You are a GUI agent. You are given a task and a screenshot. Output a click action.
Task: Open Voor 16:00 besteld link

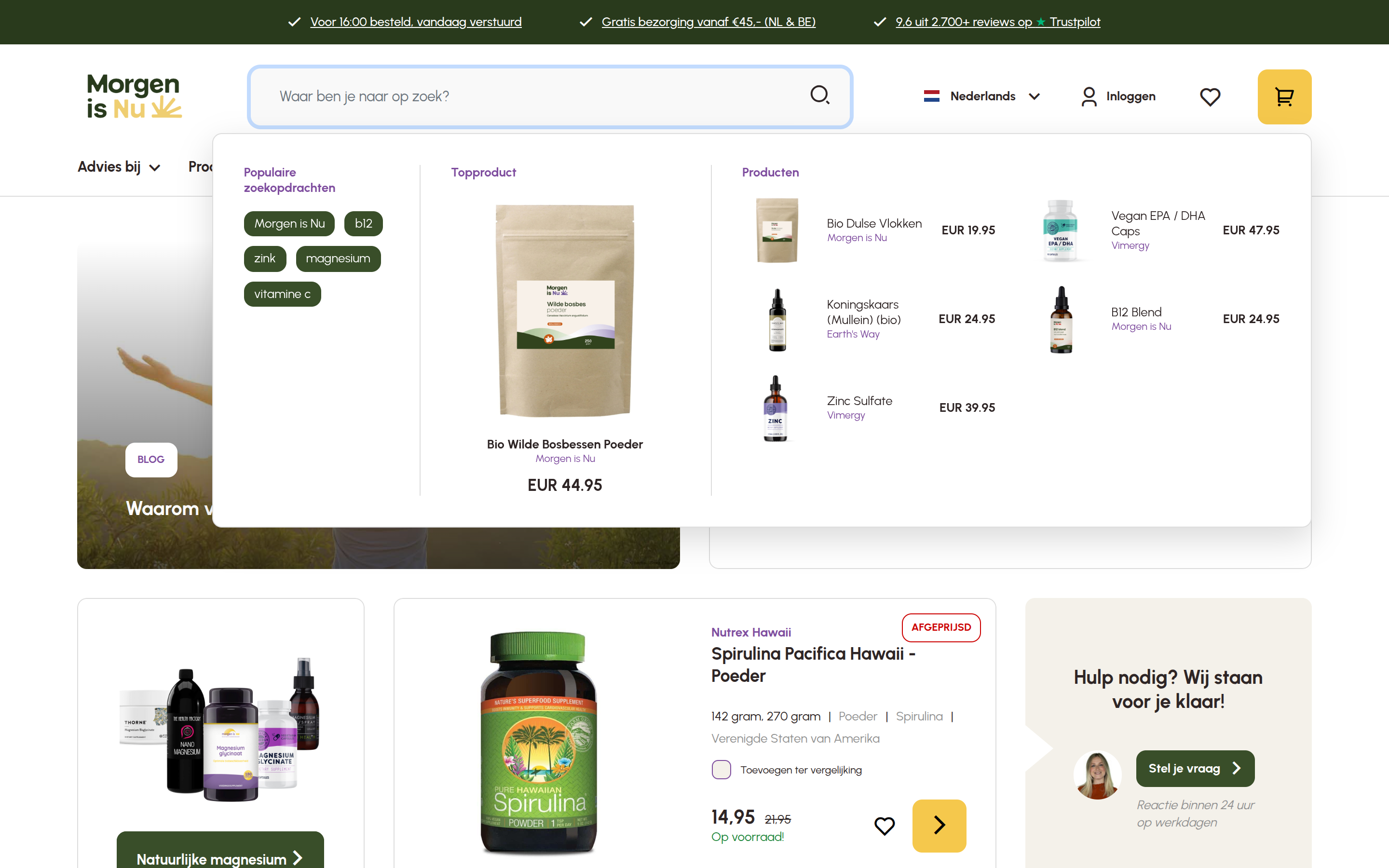tap(416, 22)
